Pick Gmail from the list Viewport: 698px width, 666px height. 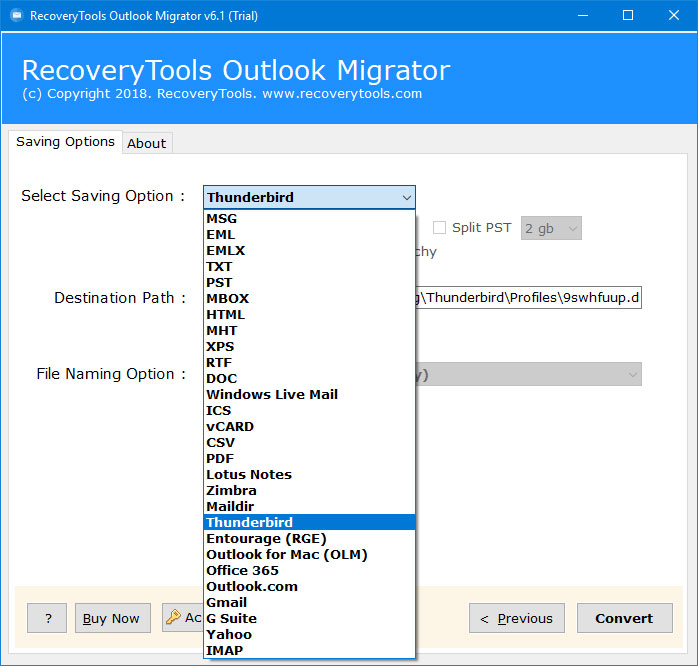pos(309,603)
